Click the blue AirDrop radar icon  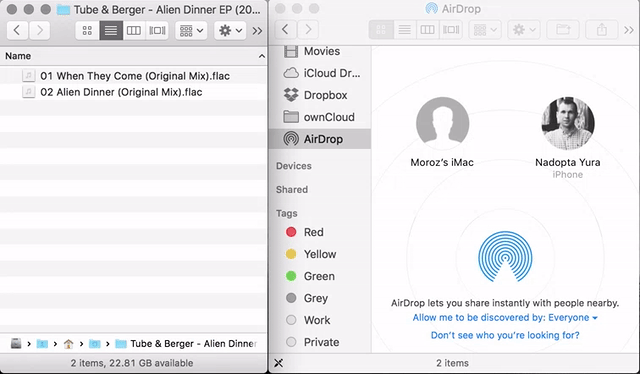(x=505, y=257)
